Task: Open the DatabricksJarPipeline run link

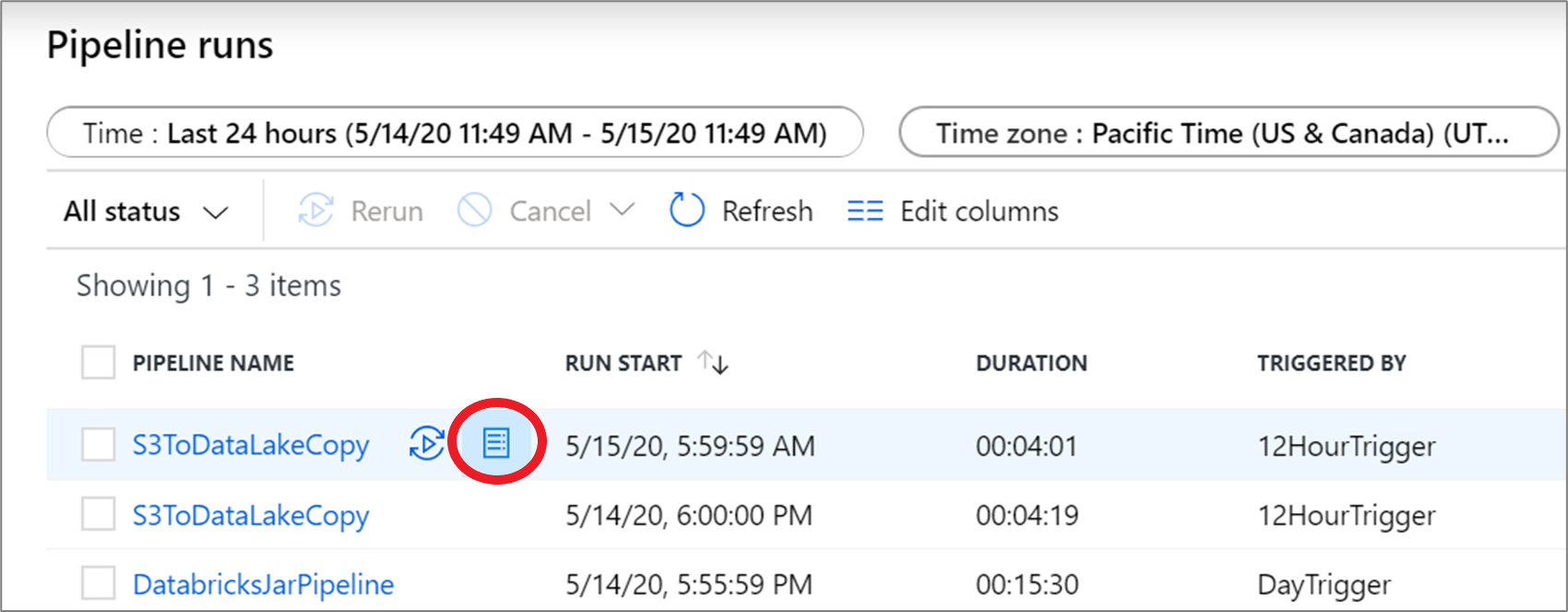Action: 263,584
